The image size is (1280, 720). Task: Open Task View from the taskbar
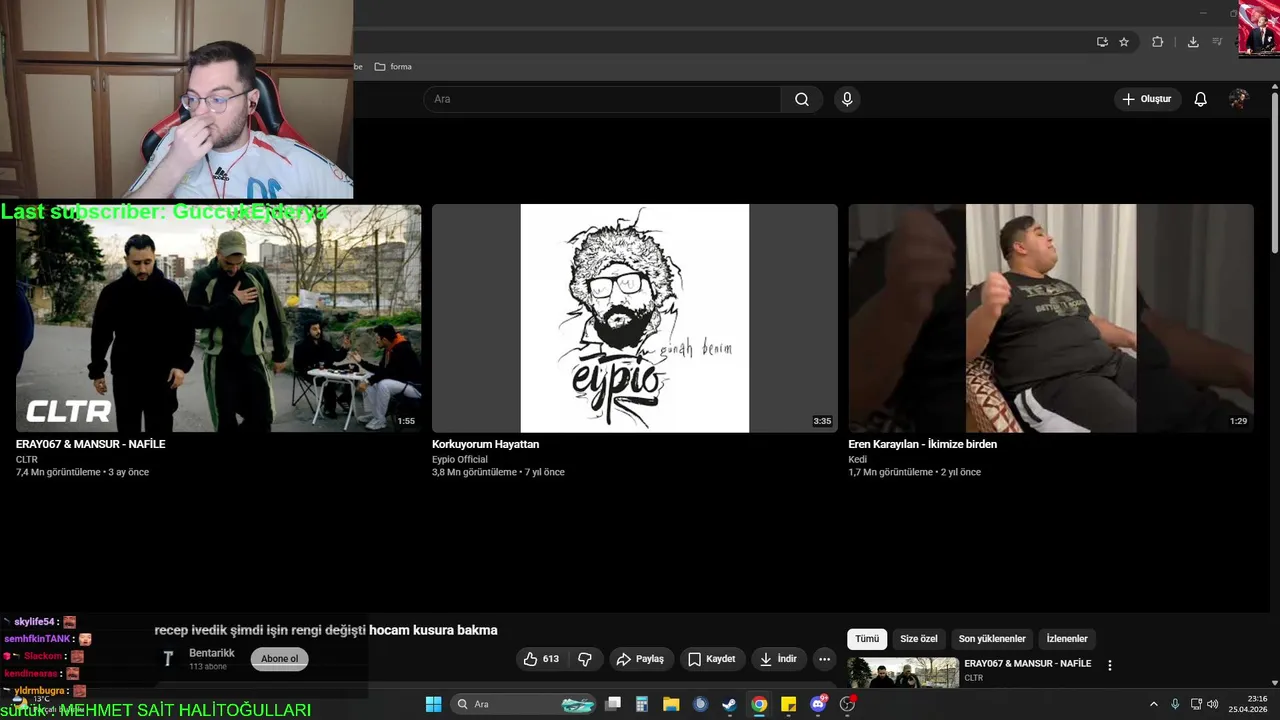[613, 704]
